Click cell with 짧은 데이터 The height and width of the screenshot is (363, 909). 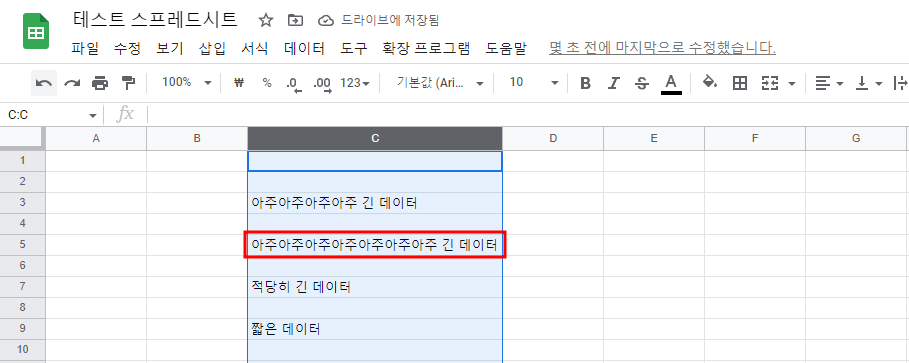[x=375, y=329]
